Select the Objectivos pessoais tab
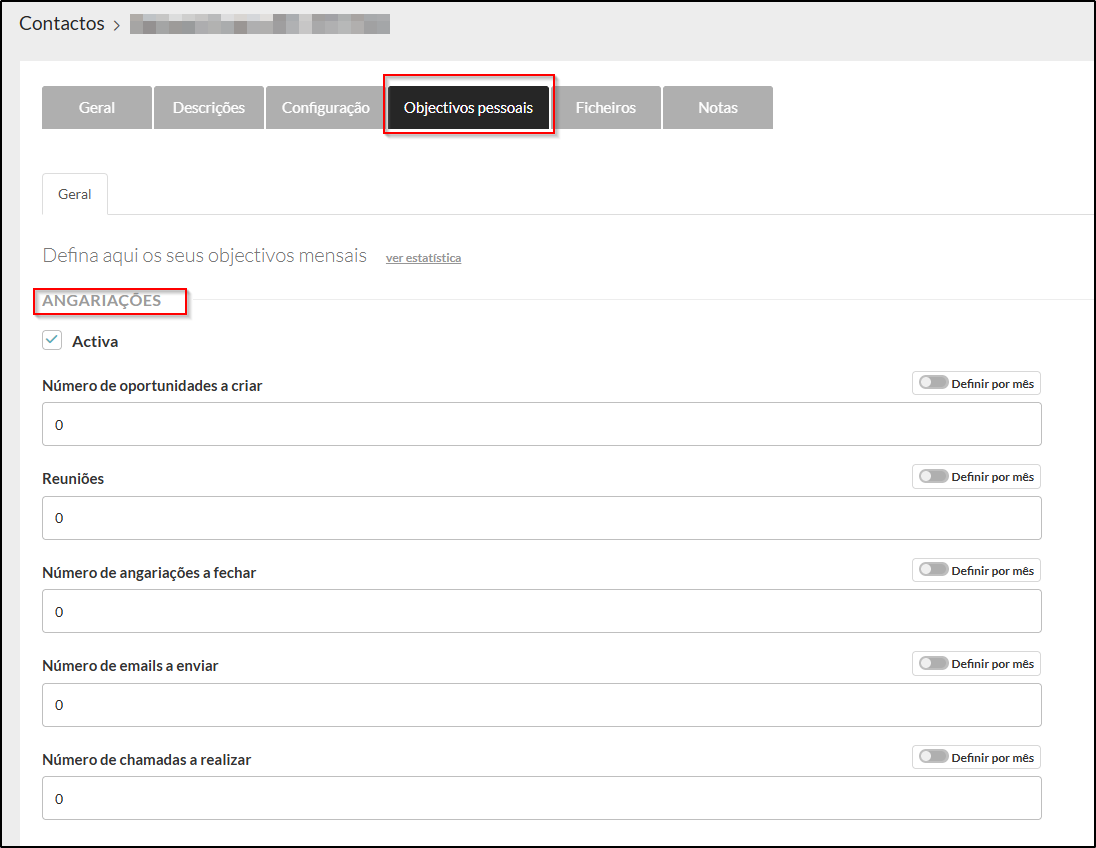This screenshot has height=848, width=1096. (468, 108)
